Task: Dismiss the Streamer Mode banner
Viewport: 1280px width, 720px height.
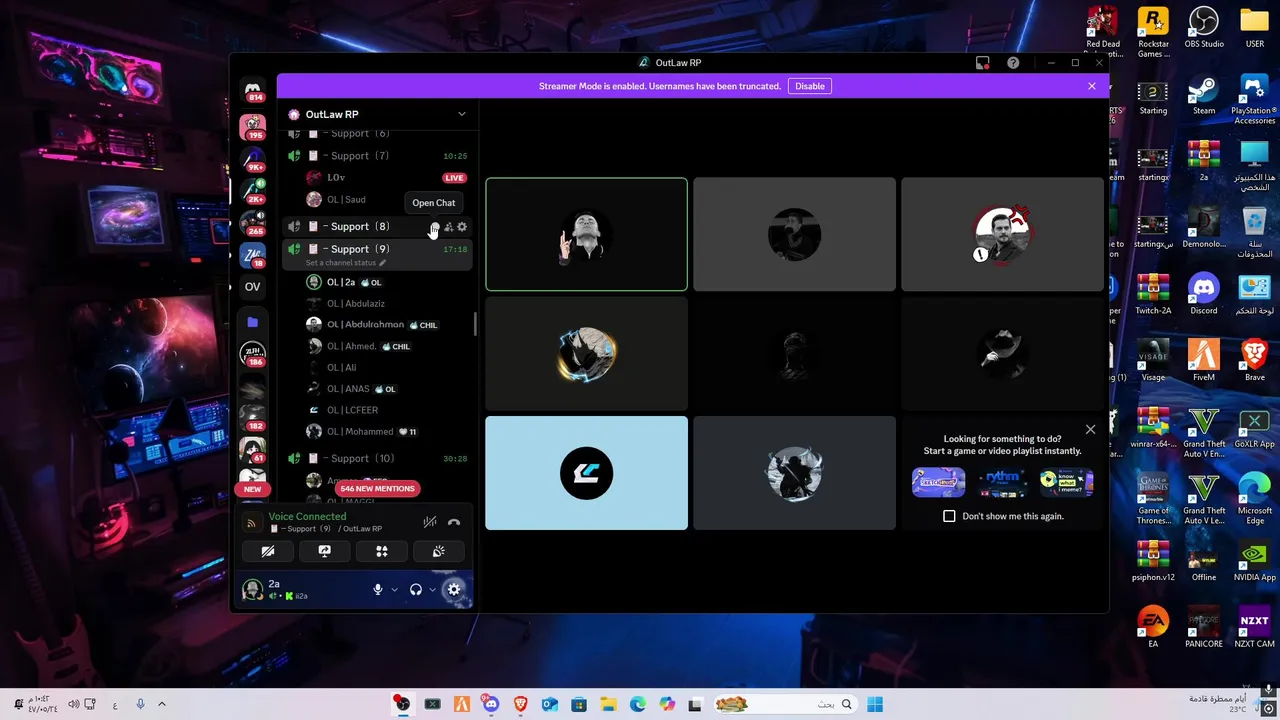Action: pos(1092,86)
